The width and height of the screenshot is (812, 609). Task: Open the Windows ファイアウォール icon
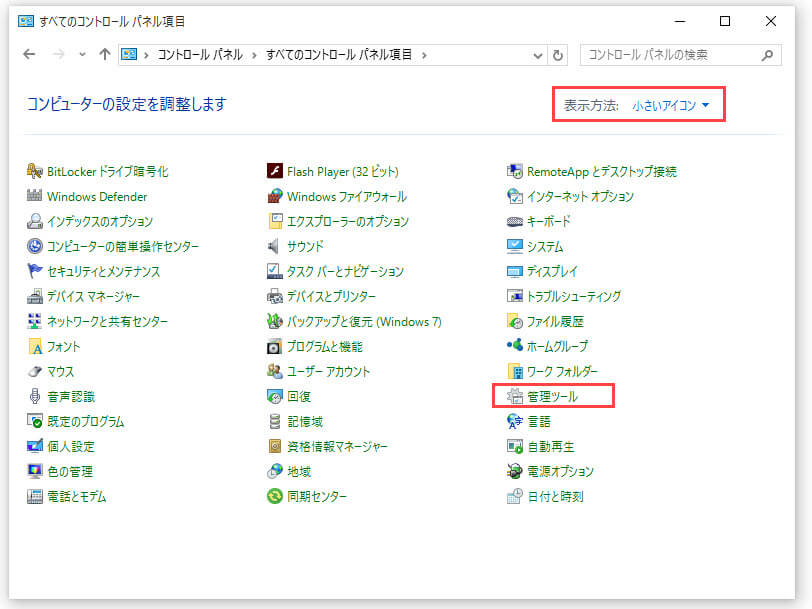coord(274,196)
